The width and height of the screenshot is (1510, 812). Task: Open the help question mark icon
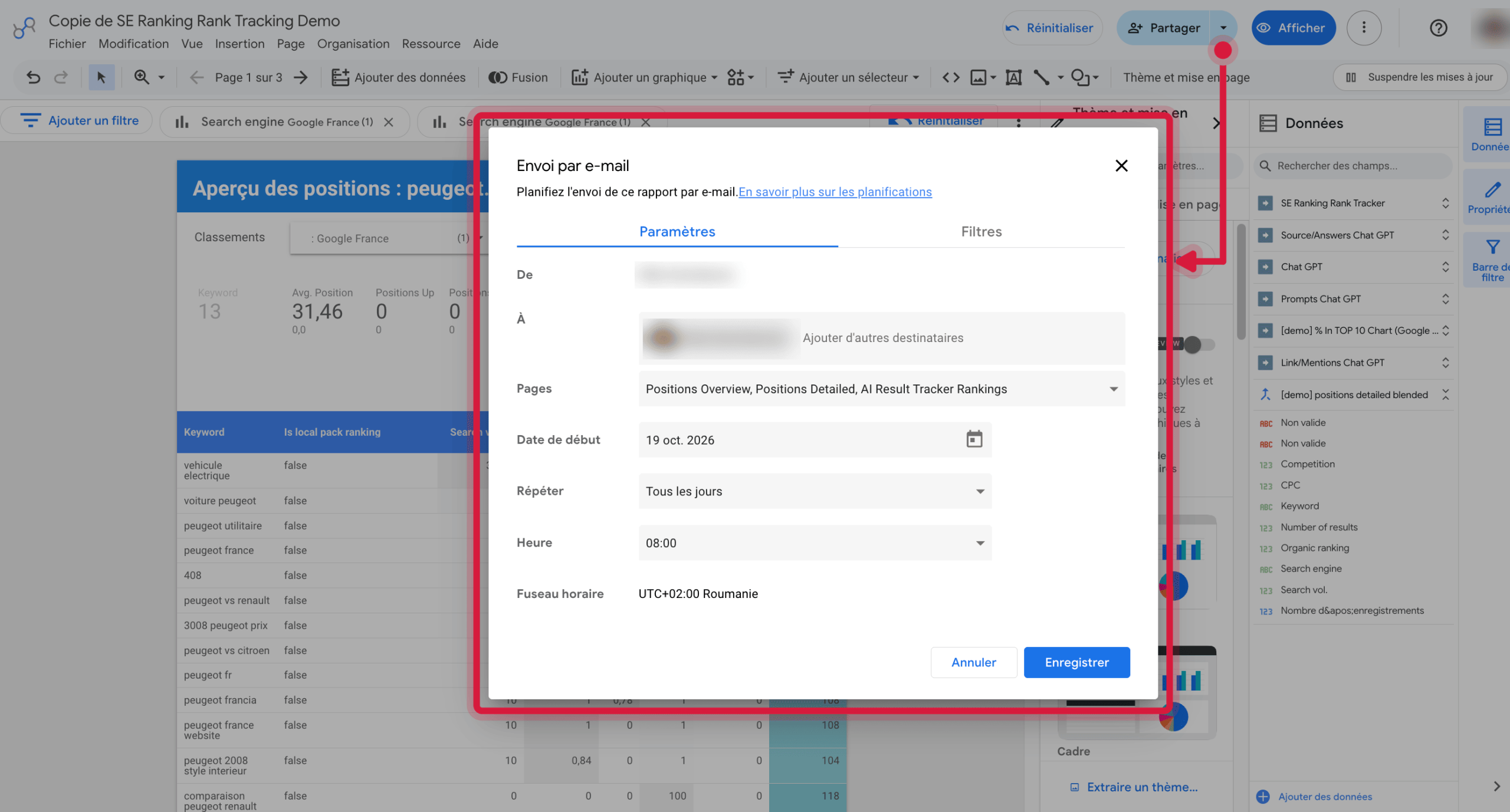point(1438,28)
